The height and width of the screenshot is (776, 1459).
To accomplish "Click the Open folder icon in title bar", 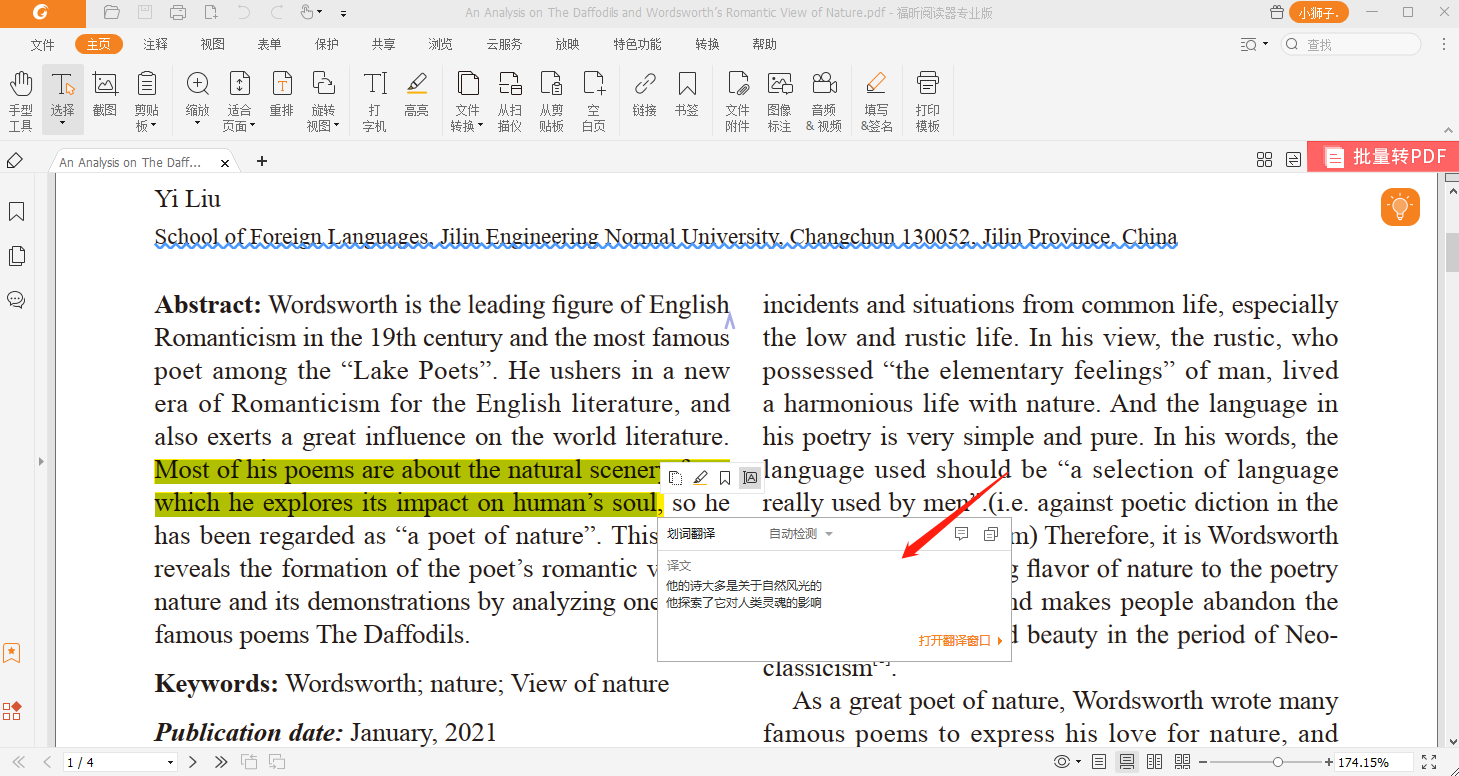I will click(x=112, y=13).
